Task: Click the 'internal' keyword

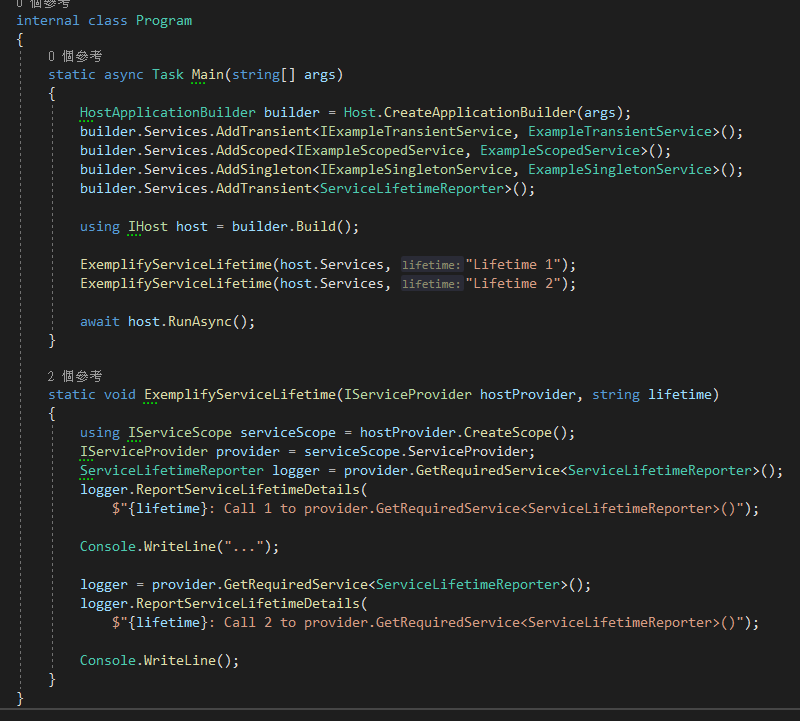Action: (47, 21)
